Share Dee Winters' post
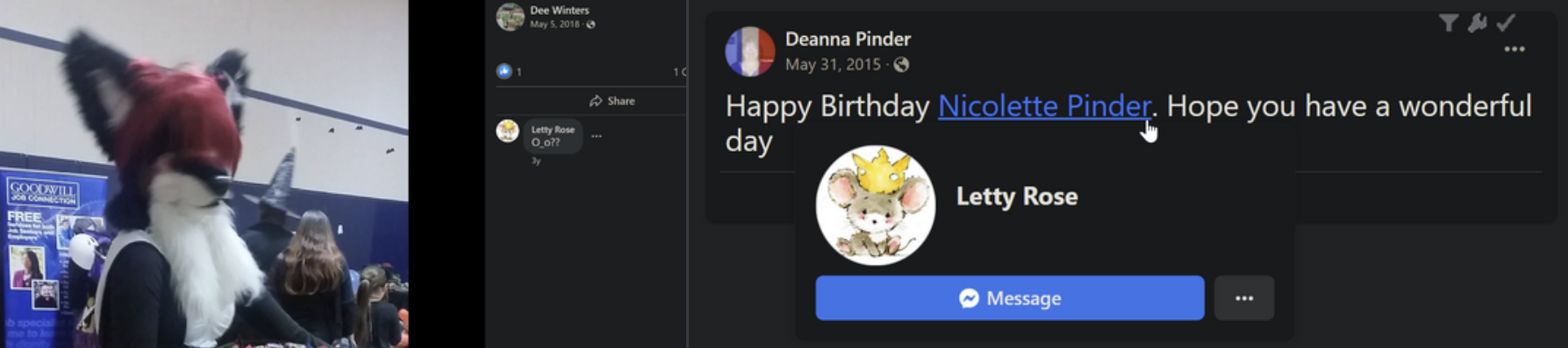This screenshot has width=1568, height=348. [x=612, y=101]
